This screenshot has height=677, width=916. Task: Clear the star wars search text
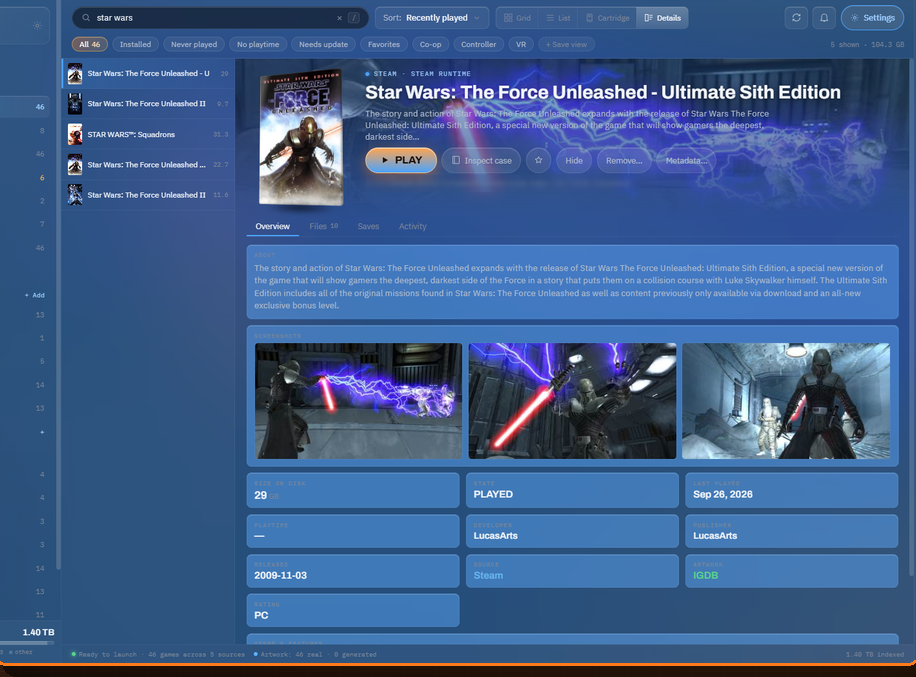339,18
